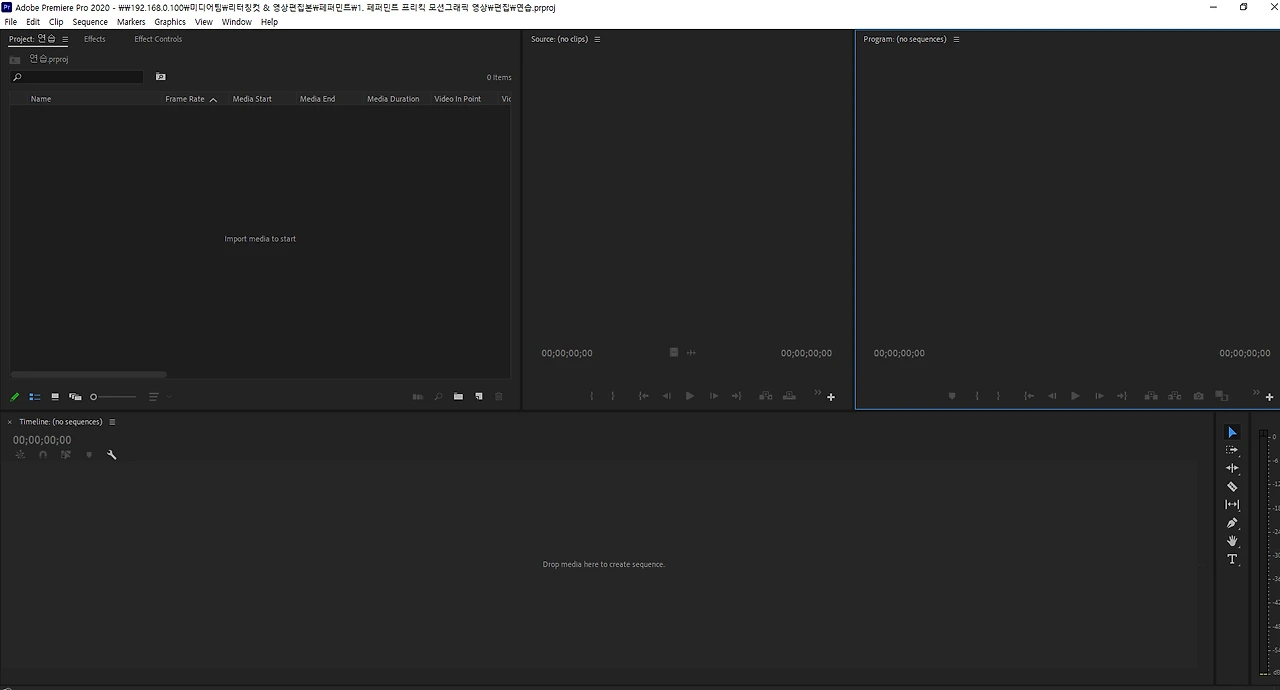Toggle linked selection in Timeline
Screen dimensions: 1280x690
pyautogui.click(x=65, y=455)
